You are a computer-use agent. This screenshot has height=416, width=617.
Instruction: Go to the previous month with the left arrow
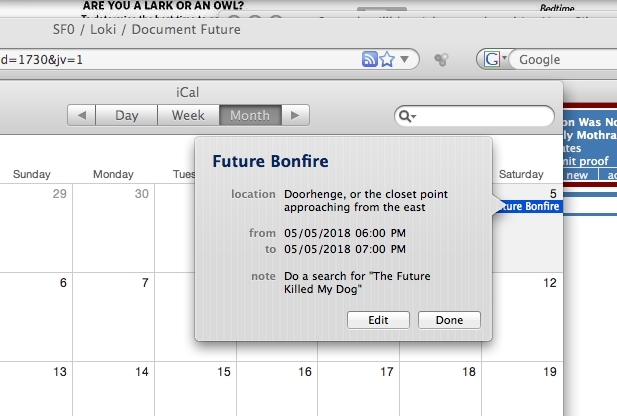coord(82,115)
